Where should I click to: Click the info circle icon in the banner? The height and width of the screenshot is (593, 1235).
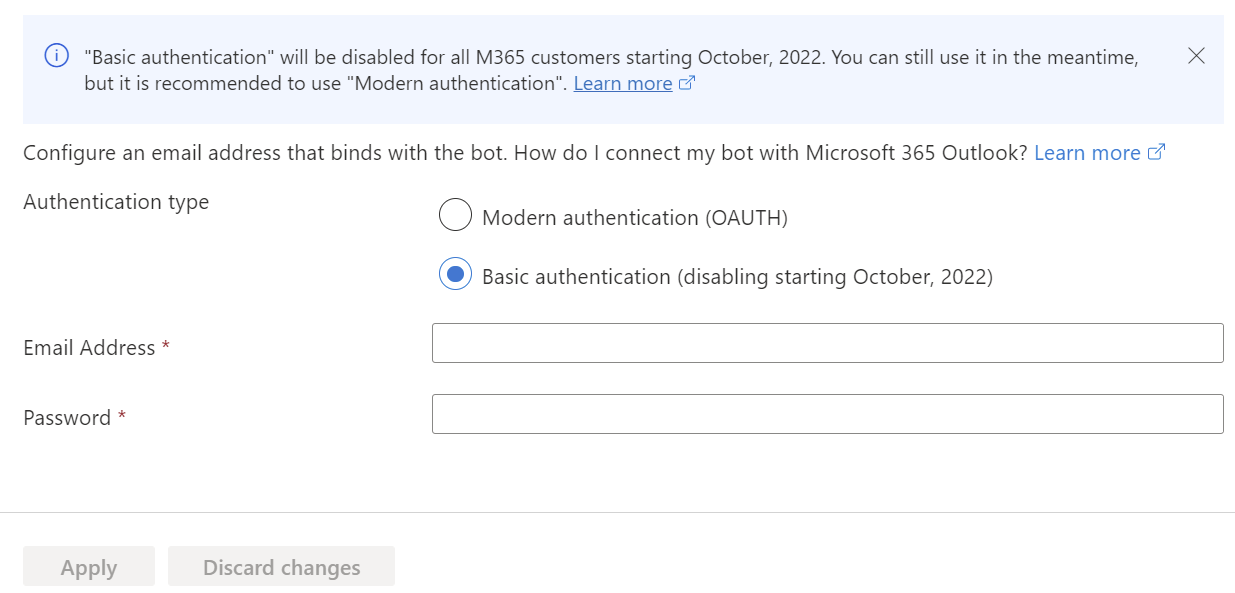pyautogui.click(x=55, y=55)
